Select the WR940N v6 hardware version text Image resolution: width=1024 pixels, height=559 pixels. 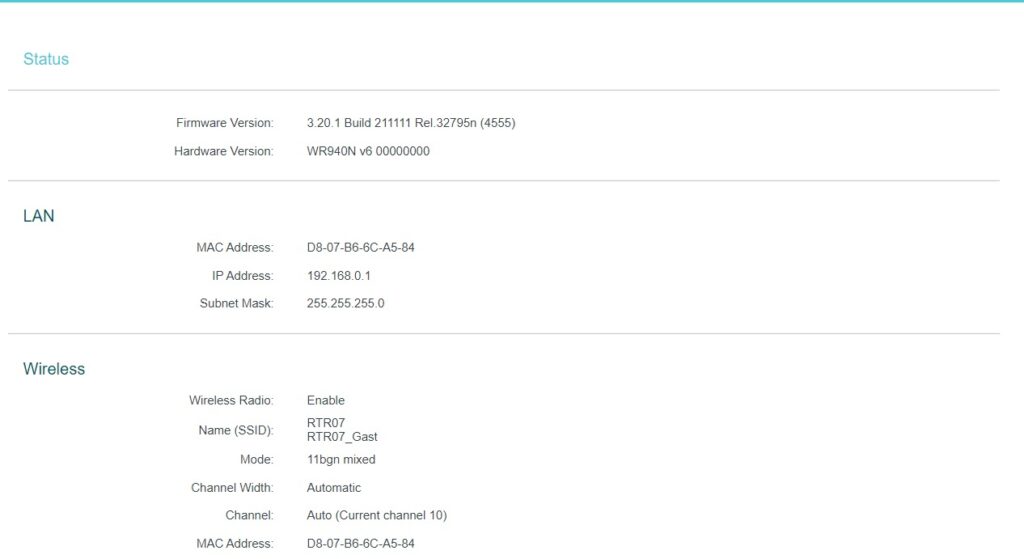(368, 151)
